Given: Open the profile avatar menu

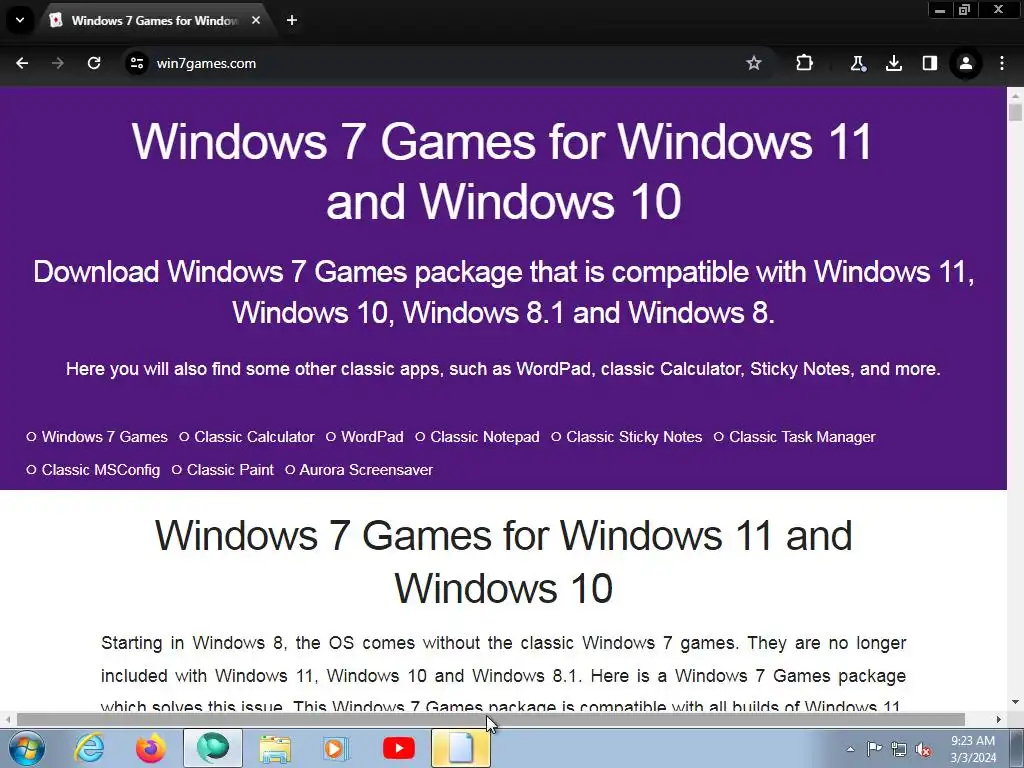Looking at the screenshot, I should 966,63.
